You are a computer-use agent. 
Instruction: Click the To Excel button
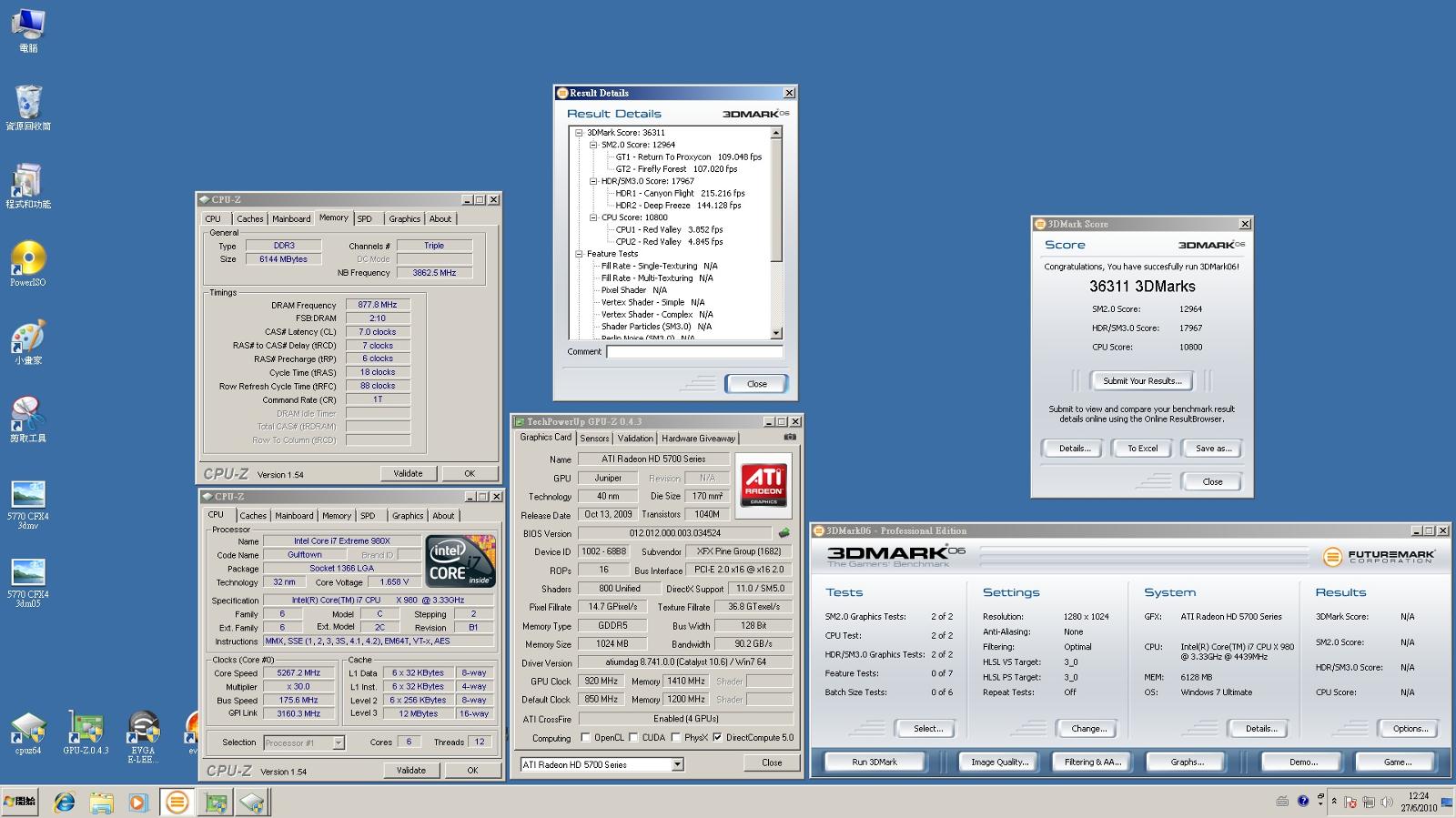[x=1142, y=448]
